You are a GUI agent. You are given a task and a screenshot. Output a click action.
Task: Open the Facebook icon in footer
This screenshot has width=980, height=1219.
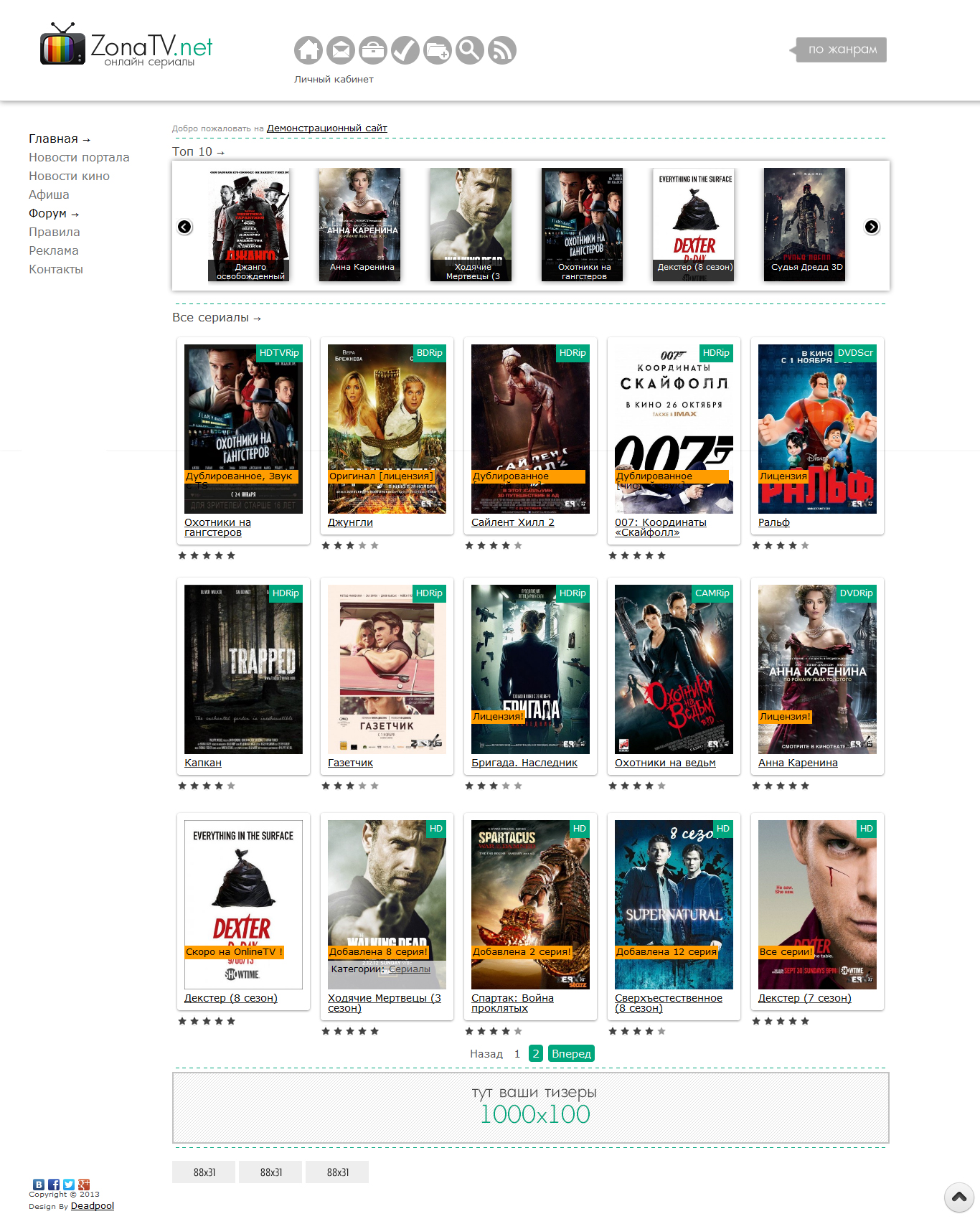tap(54, 1185)
